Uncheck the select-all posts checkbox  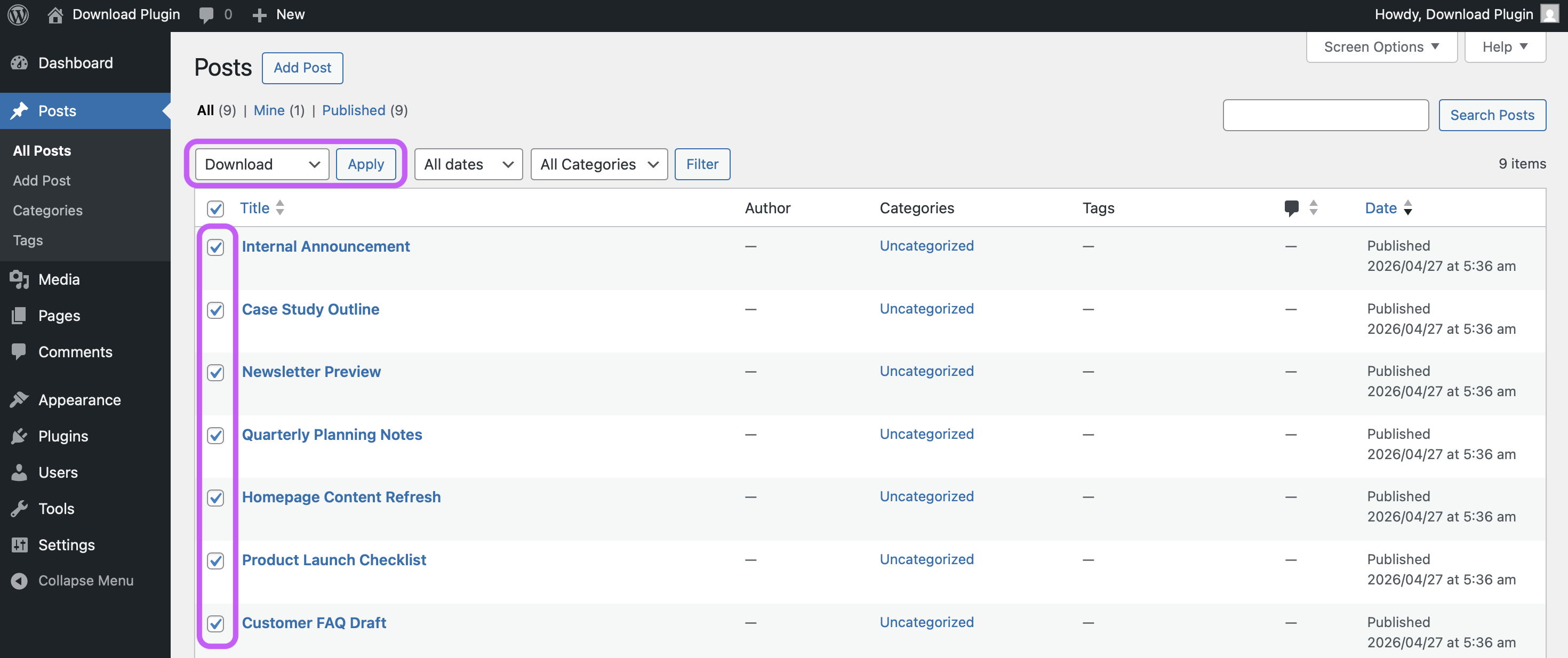click(x=215, y=210)
